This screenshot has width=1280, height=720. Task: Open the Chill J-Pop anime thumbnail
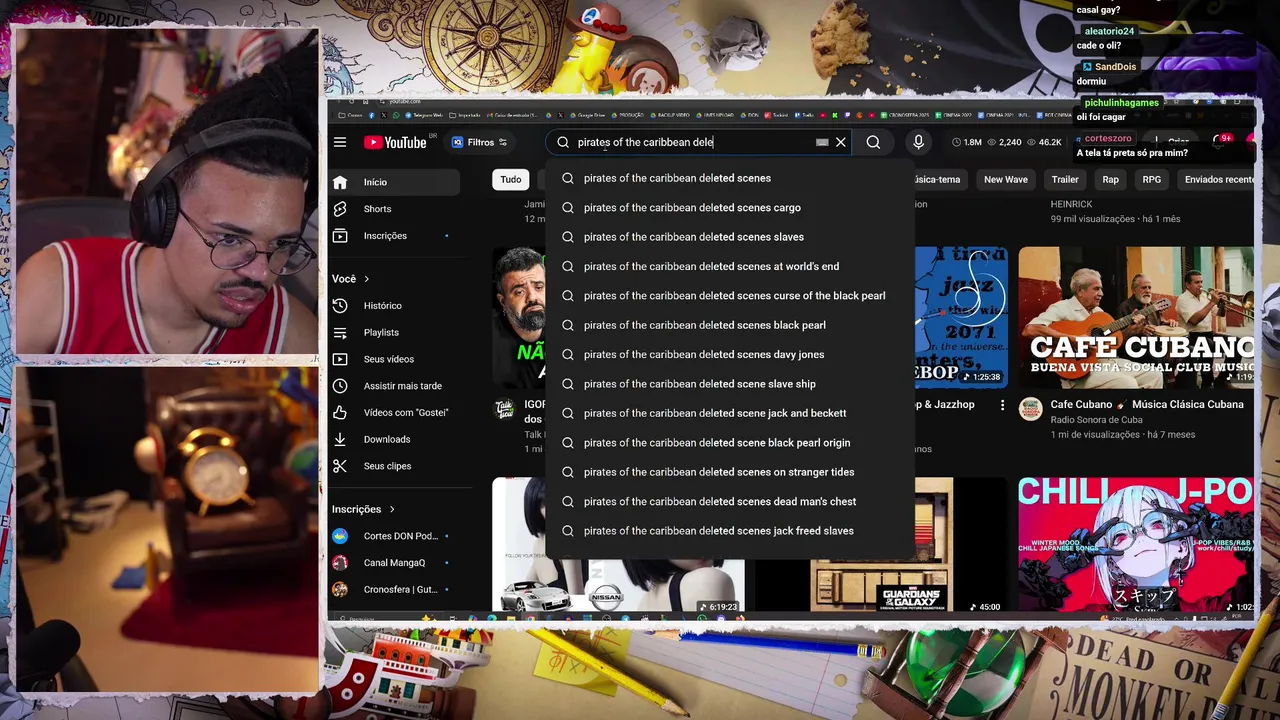click(x=1136, y=544)
